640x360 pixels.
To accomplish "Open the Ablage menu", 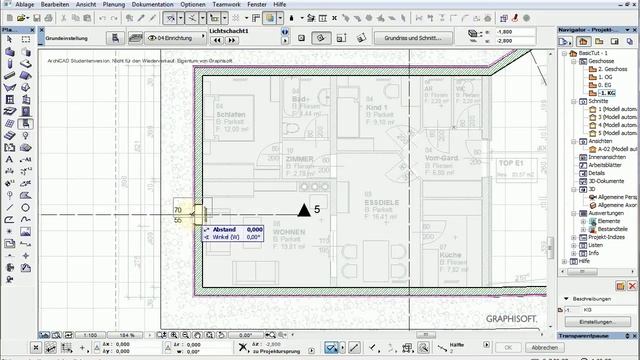I will [x=24, y=4].
